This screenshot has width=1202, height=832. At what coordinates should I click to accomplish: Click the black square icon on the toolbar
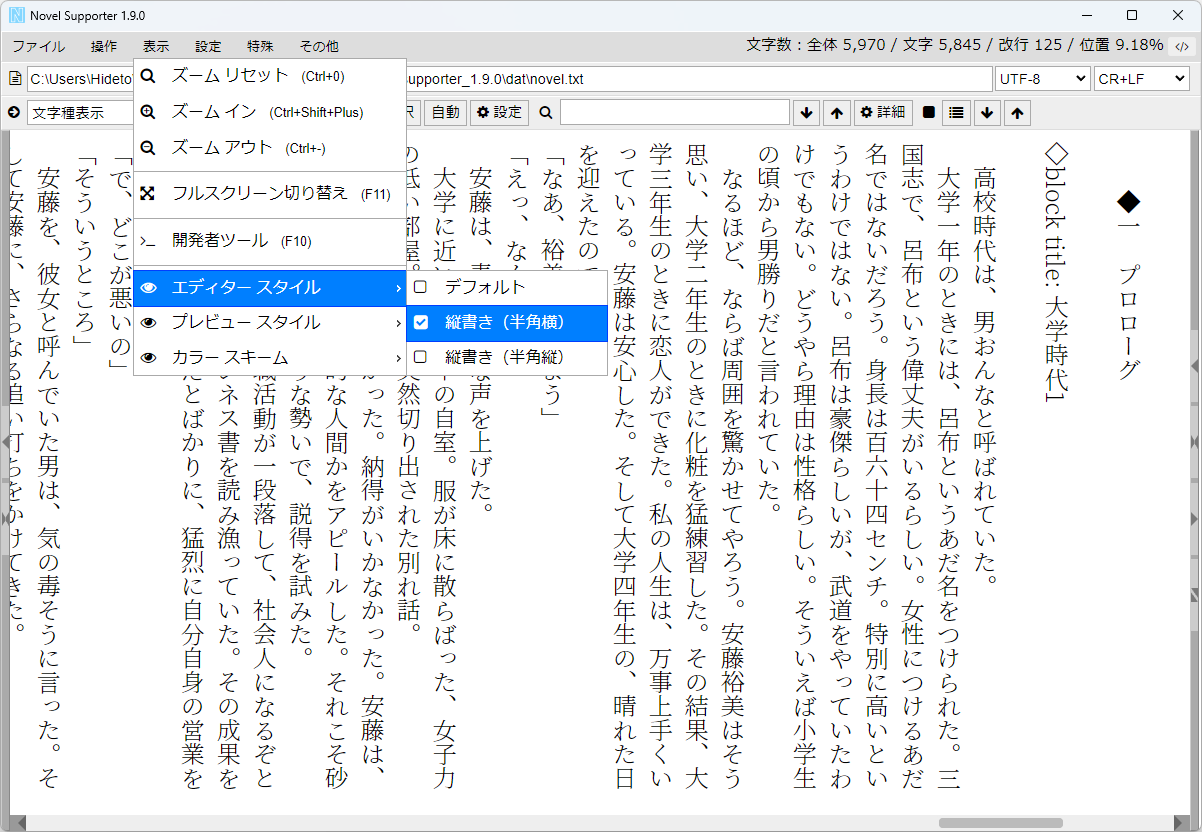[x=928, y=112]
